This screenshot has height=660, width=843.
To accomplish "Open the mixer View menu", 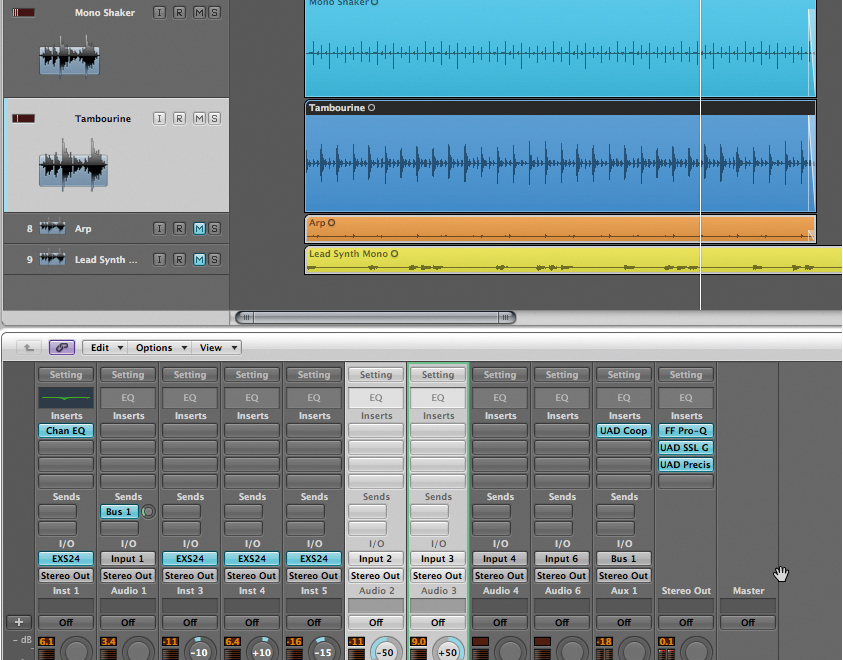I will pos(217,347).
